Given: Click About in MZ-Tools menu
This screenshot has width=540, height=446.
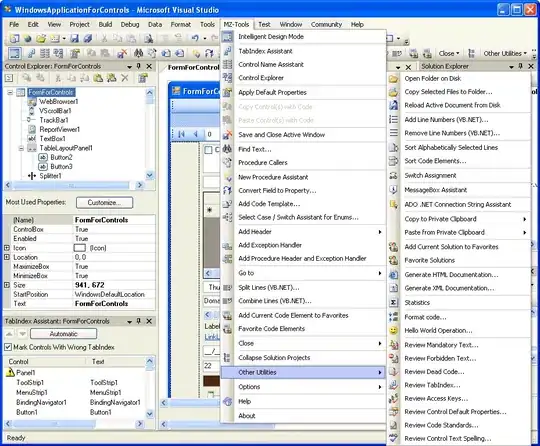Looking at the screenshot, I should point(303,416).
